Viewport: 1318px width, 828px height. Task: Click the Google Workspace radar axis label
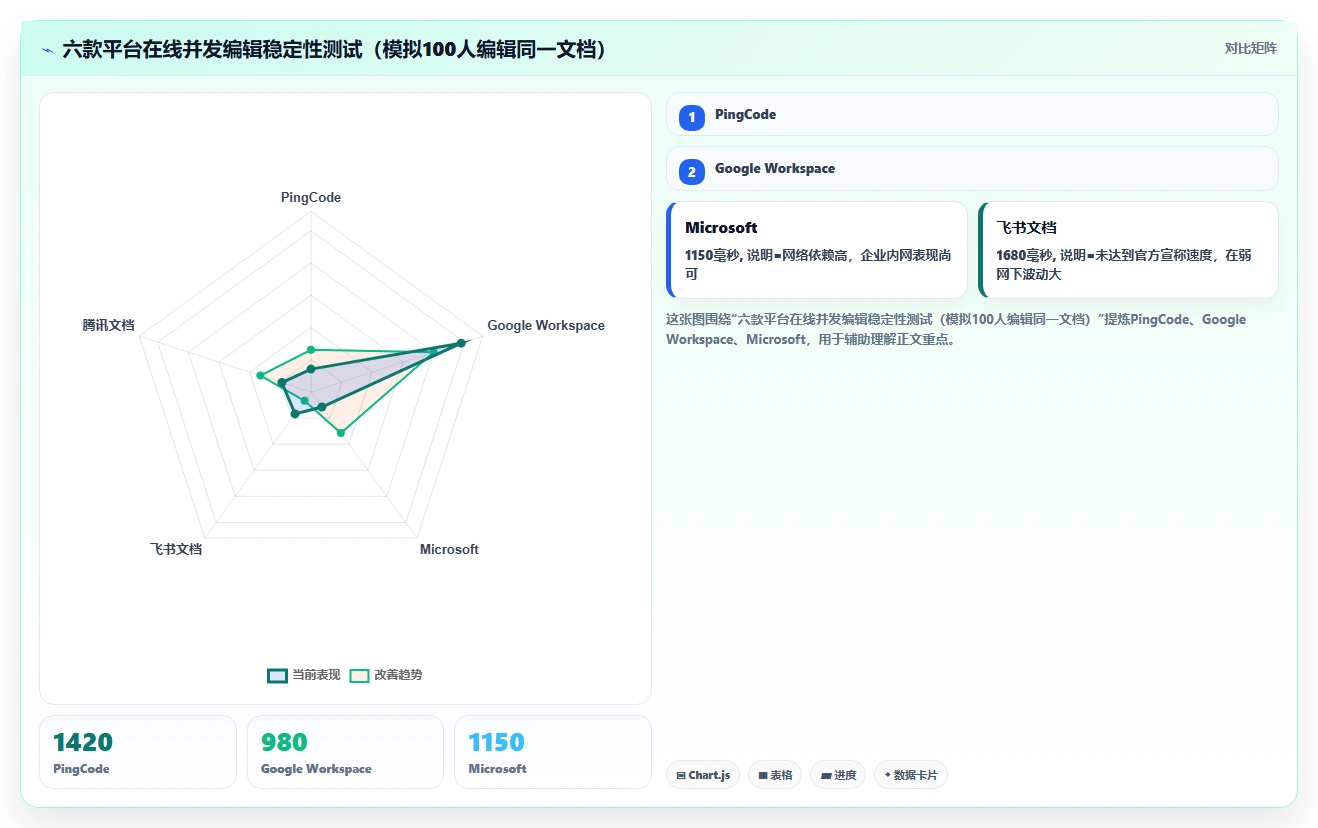tap(546, 326)
